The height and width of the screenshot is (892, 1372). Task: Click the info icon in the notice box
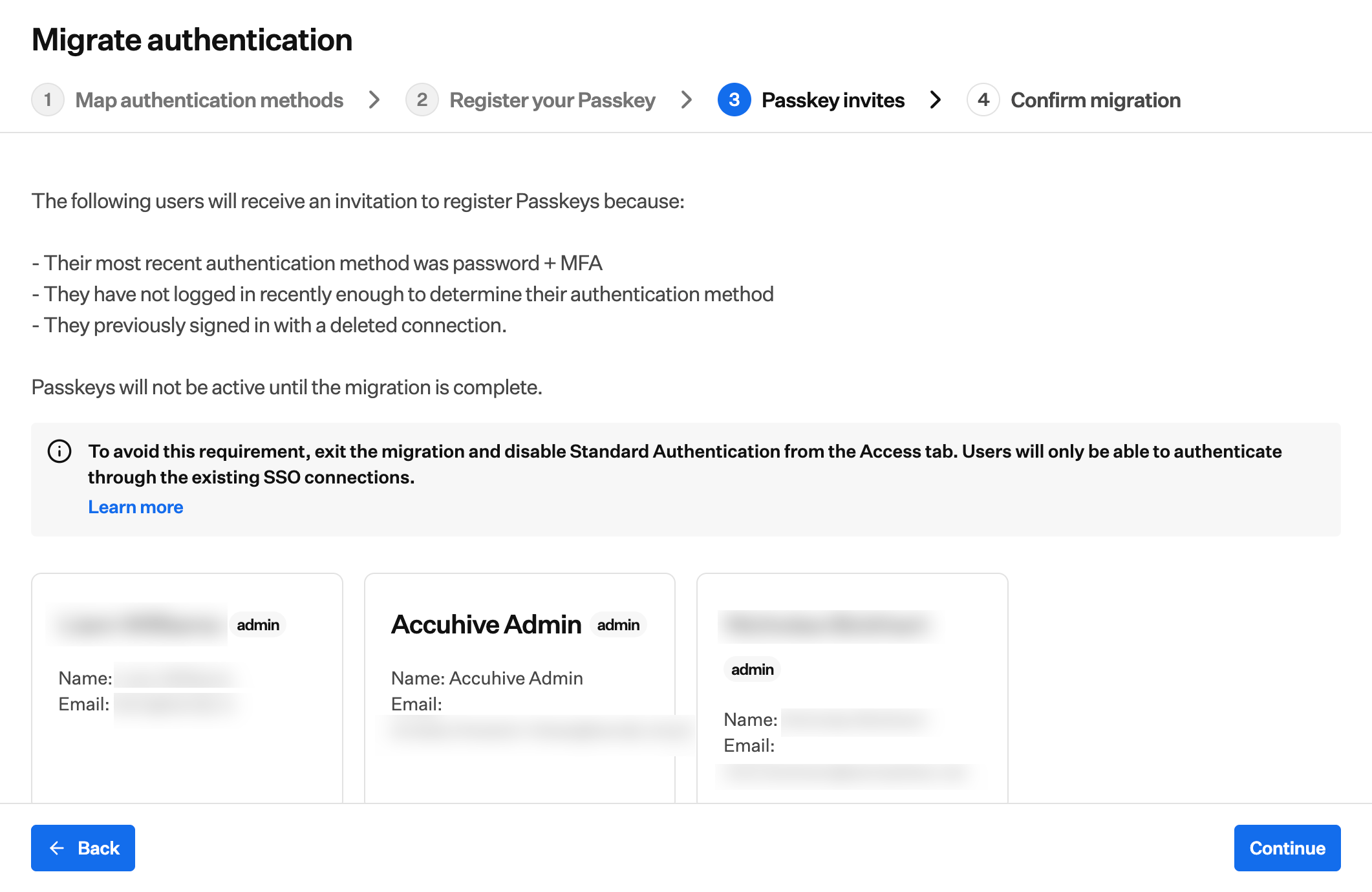click(x=59, y=451)
